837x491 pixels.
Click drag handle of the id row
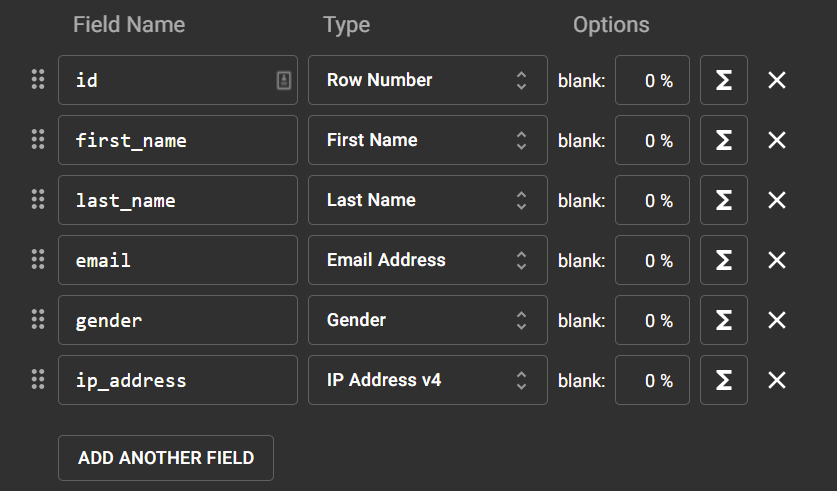(38, 80)
